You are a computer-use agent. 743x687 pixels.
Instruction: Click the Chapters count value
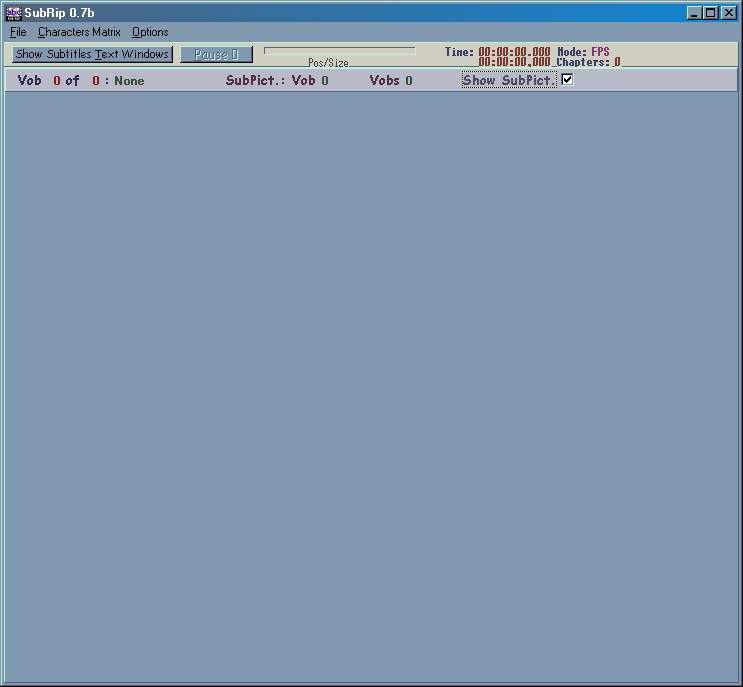point(617,62)
